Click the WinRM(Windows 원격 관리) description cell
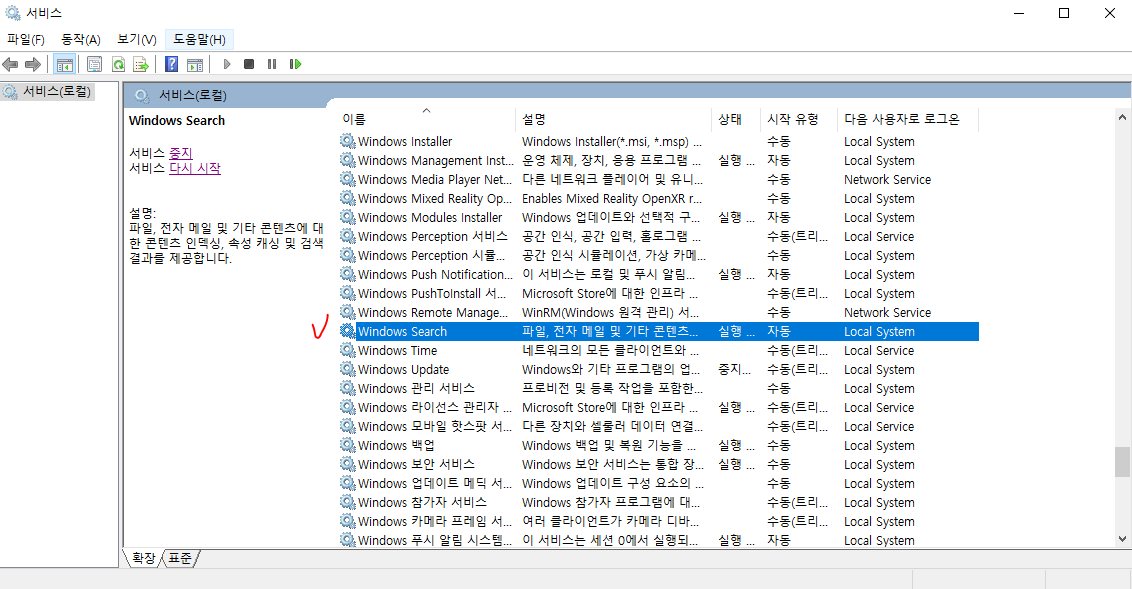Viewport: 1132px width, 589px height. pyautogui.click(x=611, y=313)
